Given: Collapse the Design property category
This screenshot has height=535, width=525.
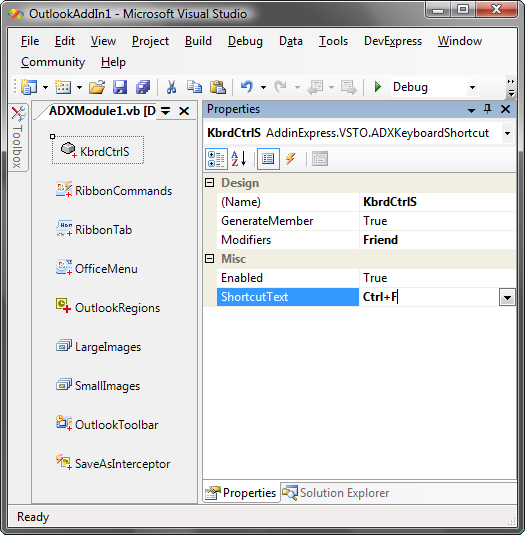Looking at the screenshot, I should point(209,183).
